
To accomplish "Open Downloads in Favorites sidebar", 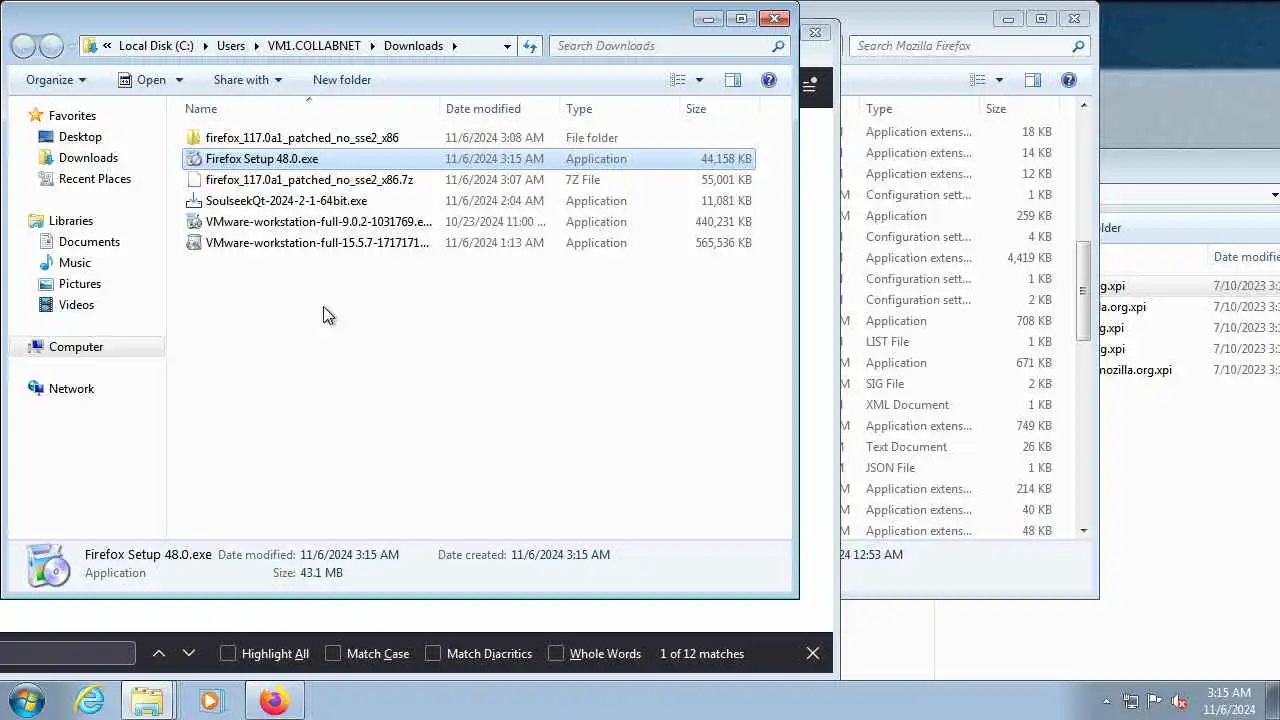I will (88, 158).
